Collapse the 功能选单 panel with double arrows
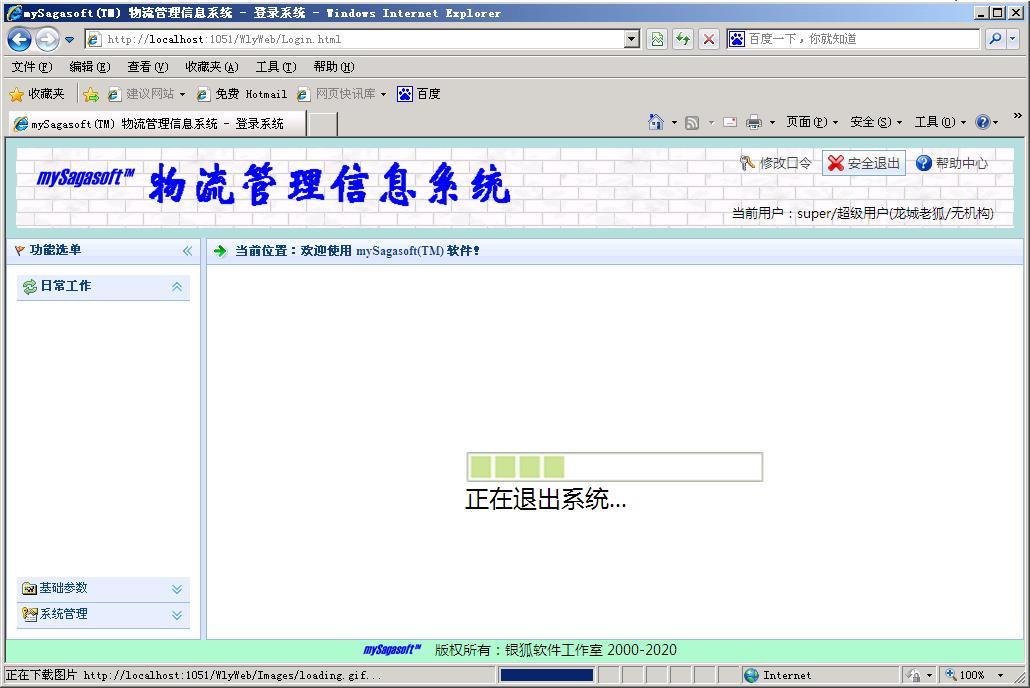This screenshot has height=688, width=1030. click(187, 250)
